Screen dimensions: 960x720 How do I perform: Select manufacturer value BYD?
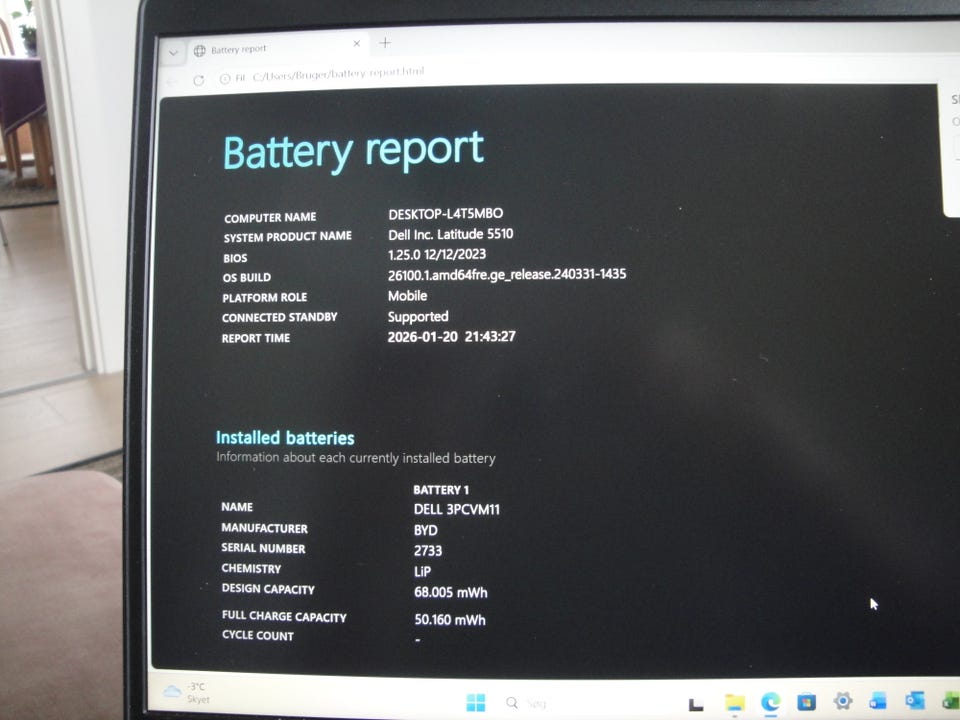pyautogui.click(x=426, y=530)
